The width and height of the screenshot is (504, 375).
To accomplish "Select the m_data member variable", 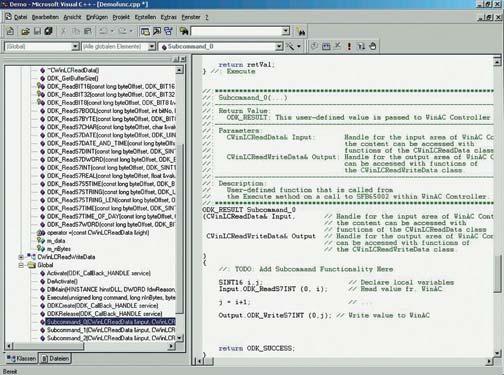I will pos(56,241).
